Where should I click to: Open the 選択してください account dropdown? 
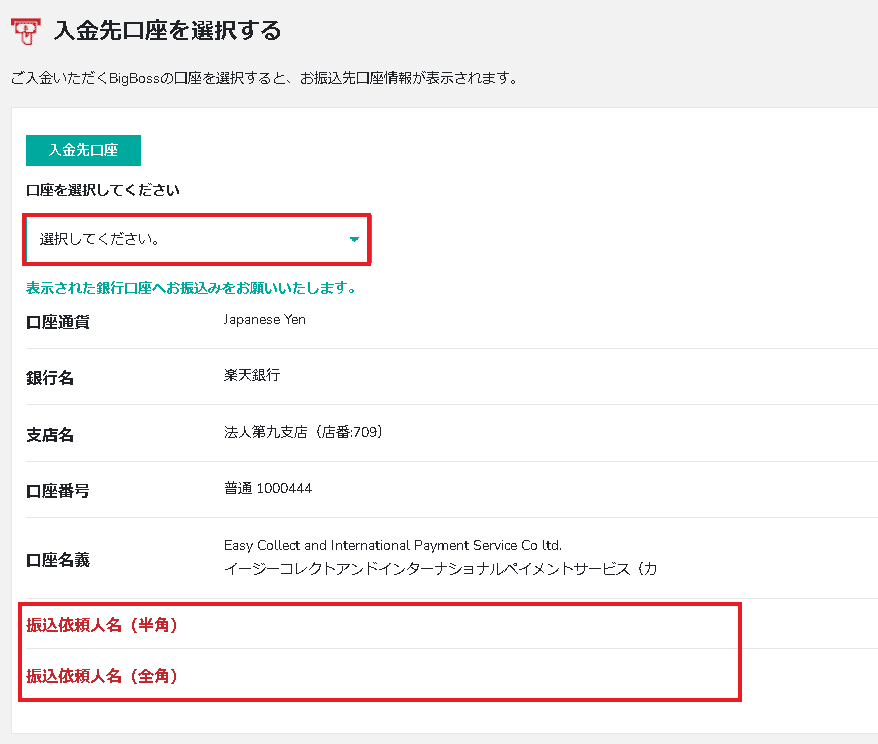pyautogui.click(x=197, y=240)
